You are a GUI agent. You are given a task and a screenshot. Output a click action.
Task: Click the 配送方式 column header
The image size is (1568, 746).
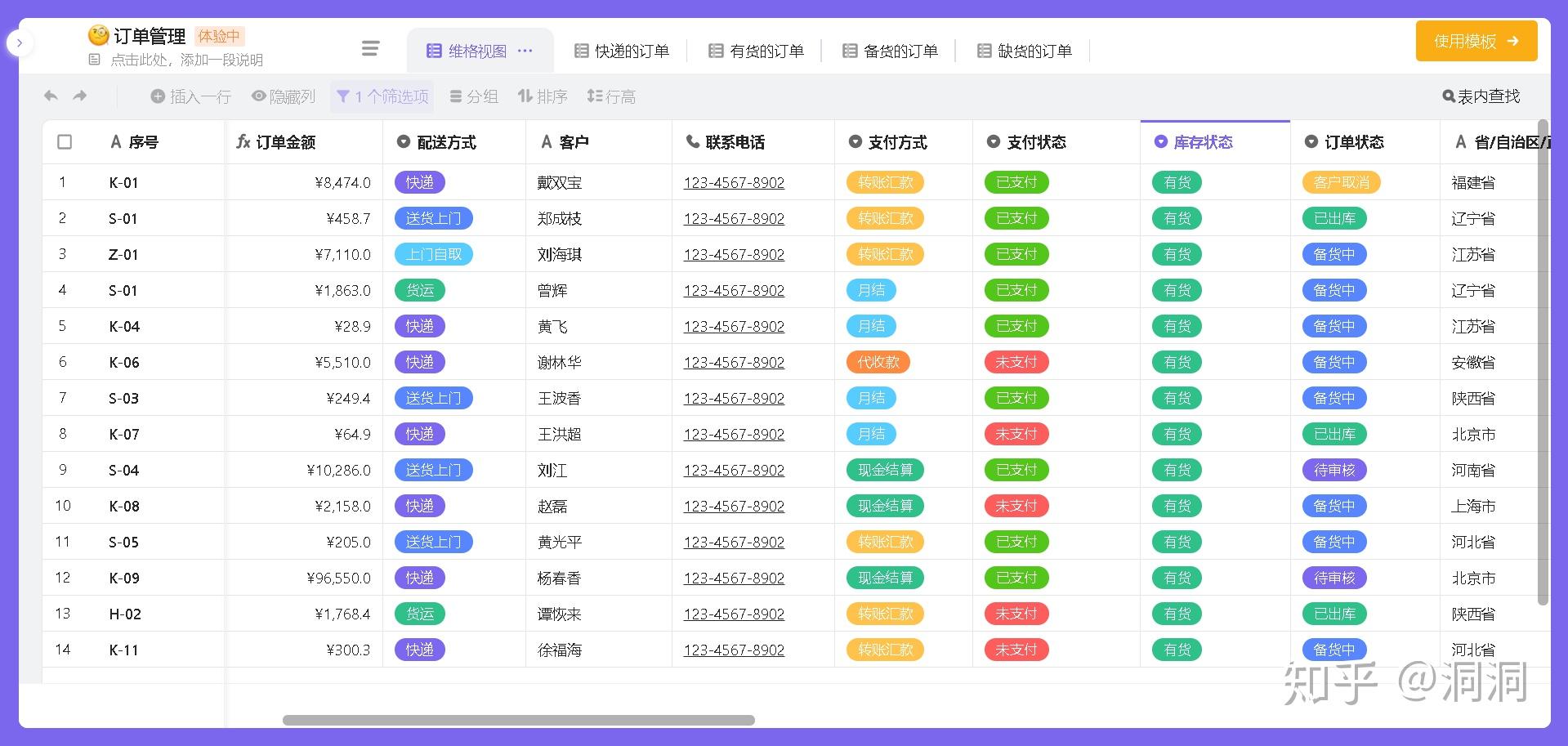click(x=454, y=142)
